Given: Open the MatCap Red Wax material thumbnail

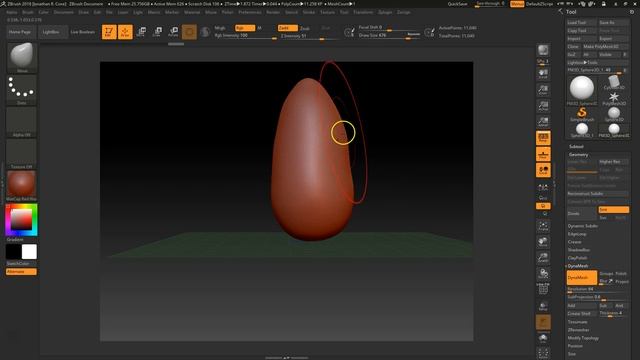Looking at the screenshot, I should (22, 186).
